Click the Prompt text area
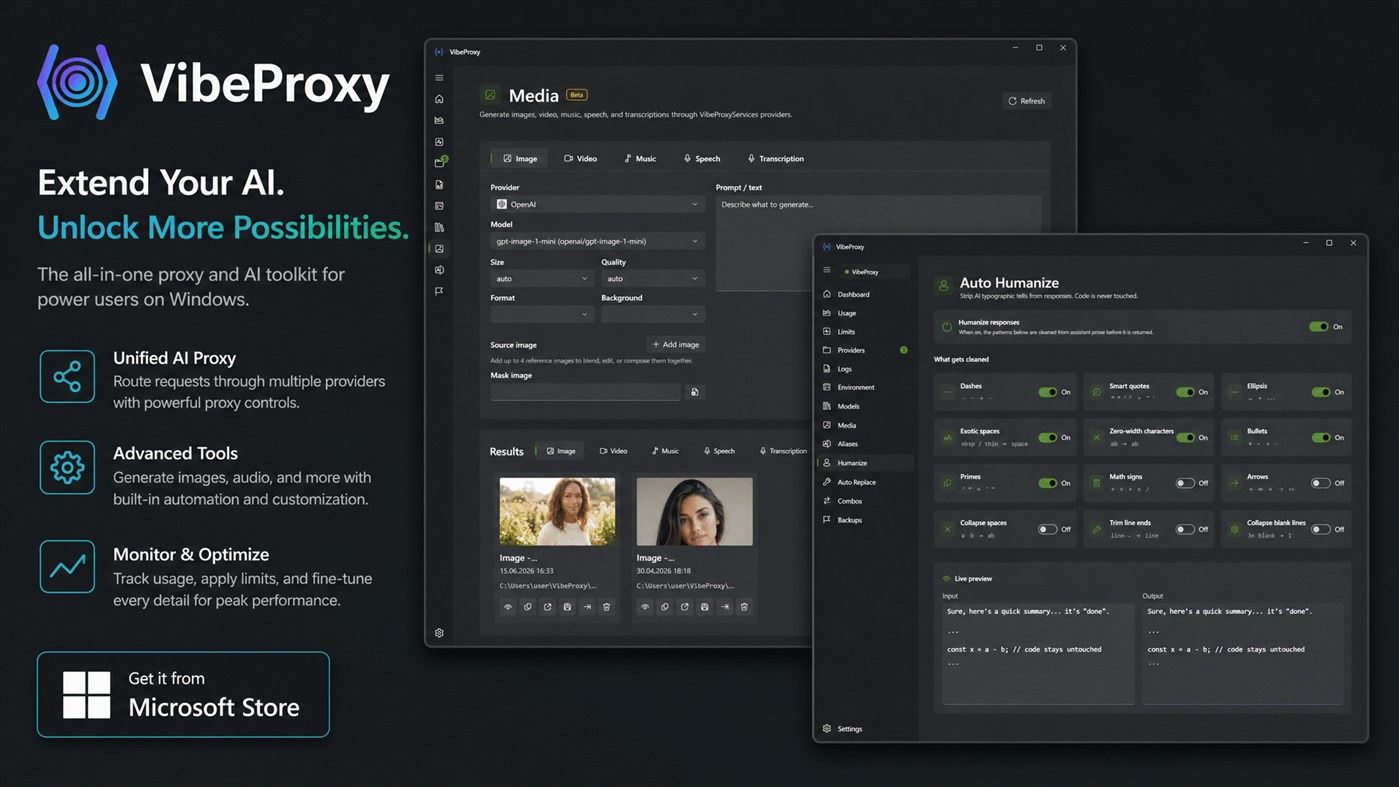The width and height of the screenshot is (1399, 787). coord(878,243)
